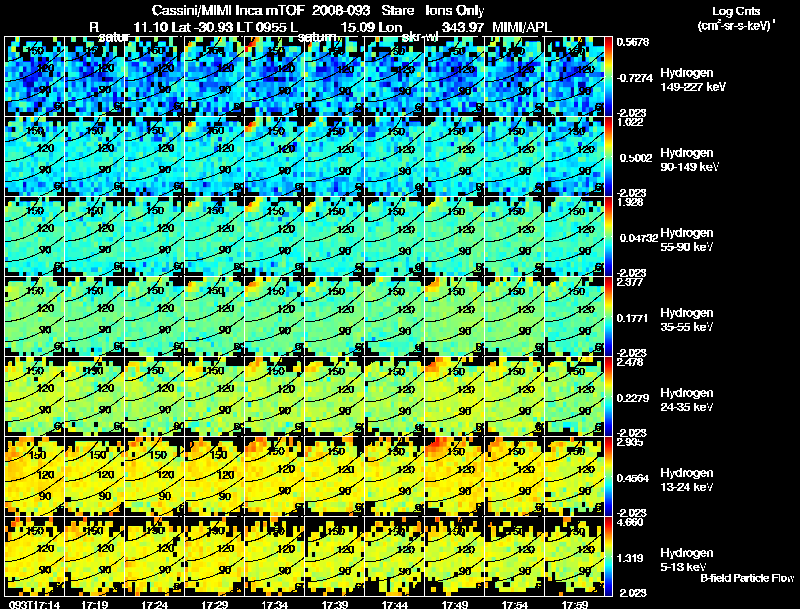This screenshot has width=800, height=609.
Task: Click the colorbar value '0.1771'
Action: coord(633,318)
